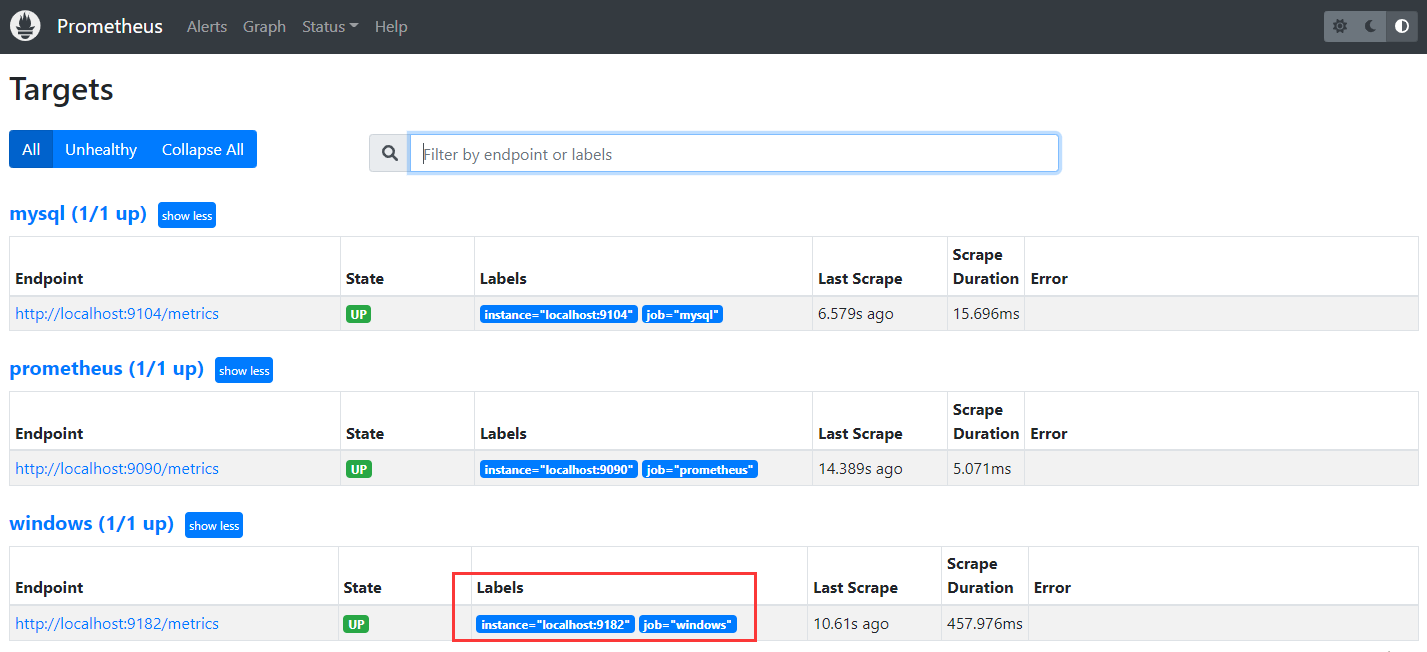Select the 10.61s ago last scrape value
This screenshot has height=652, width=1427.
pyautogui.click(x=851, y=624)
